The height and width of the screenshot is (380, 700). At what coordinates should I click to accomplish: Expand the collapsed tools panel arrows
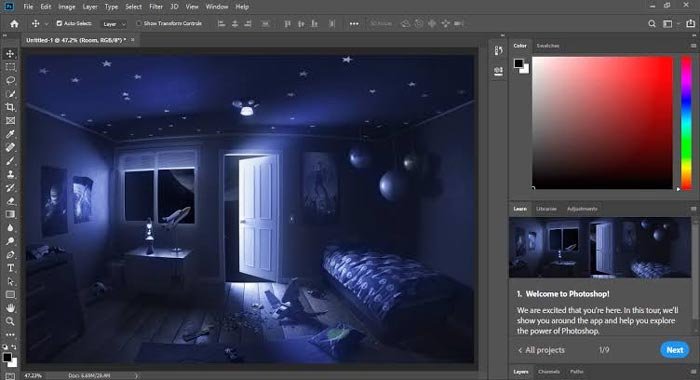point(5,36)
